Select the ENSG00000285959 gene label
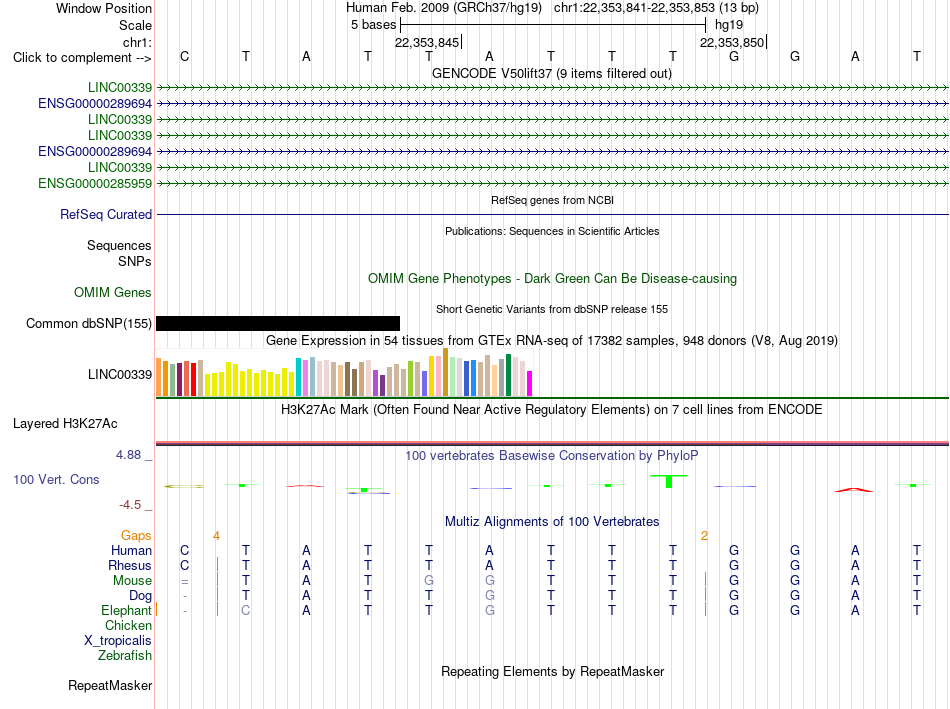 [95, 183]
